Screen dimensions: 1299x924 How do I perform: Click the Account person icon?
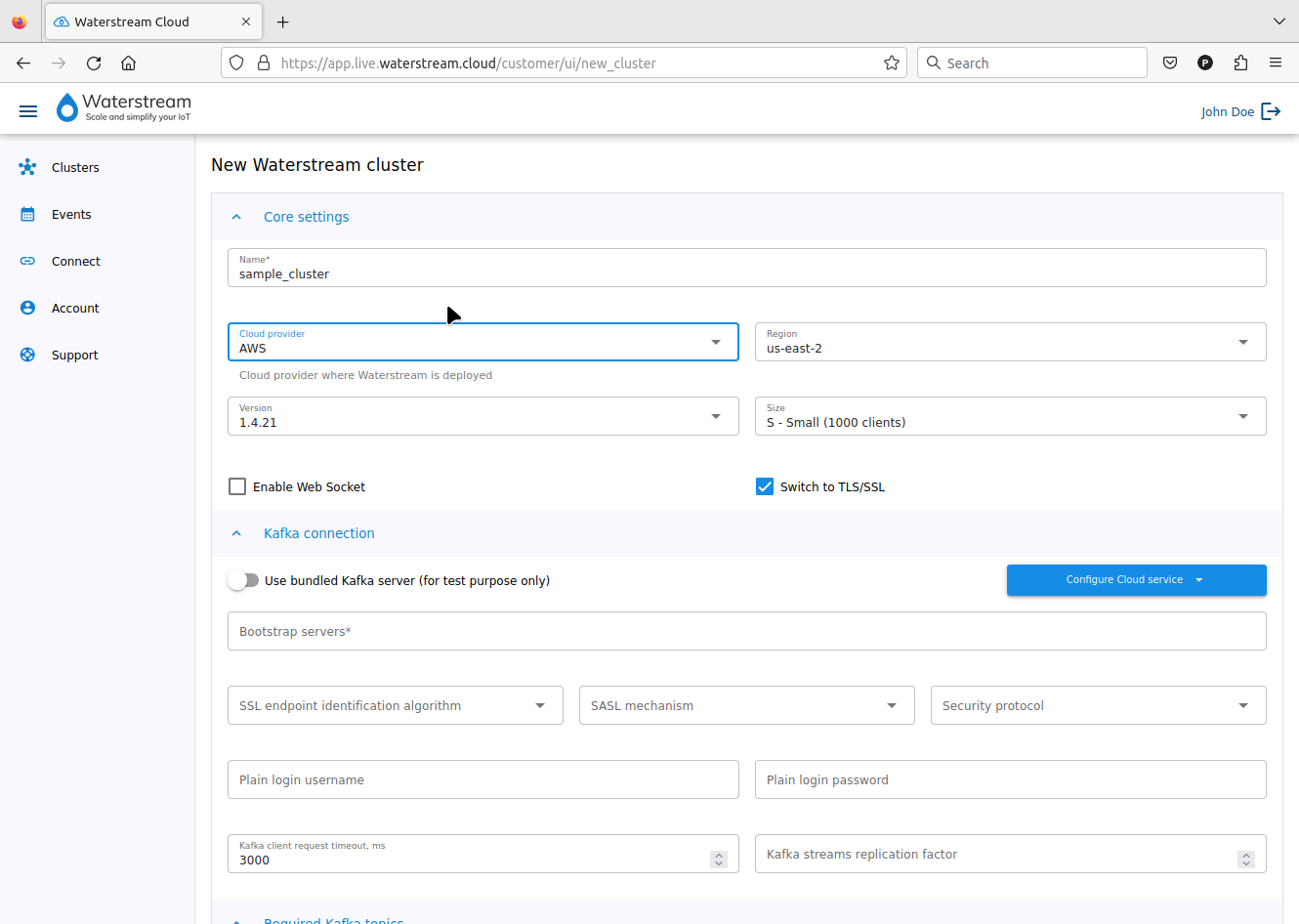point(27,308)
